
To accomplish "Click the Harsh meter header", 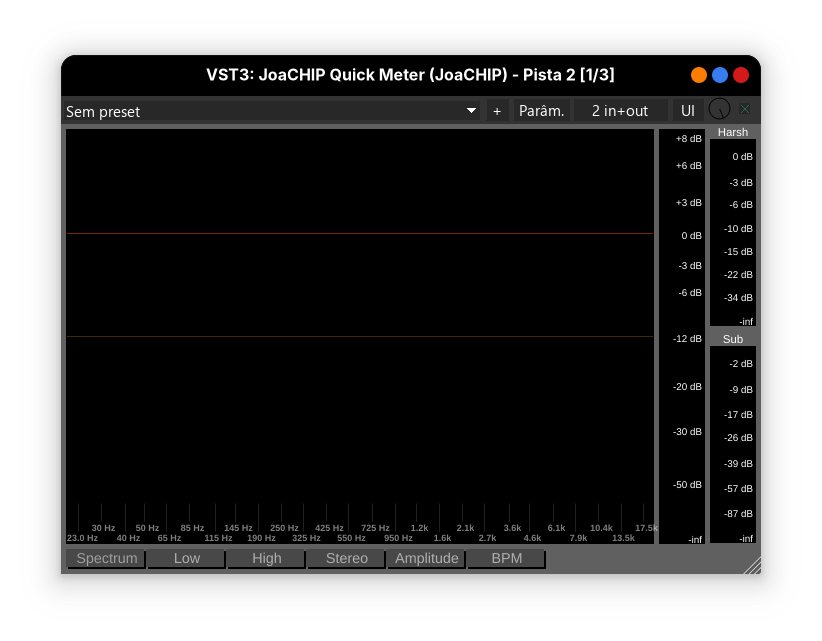I will pos(733,132).
